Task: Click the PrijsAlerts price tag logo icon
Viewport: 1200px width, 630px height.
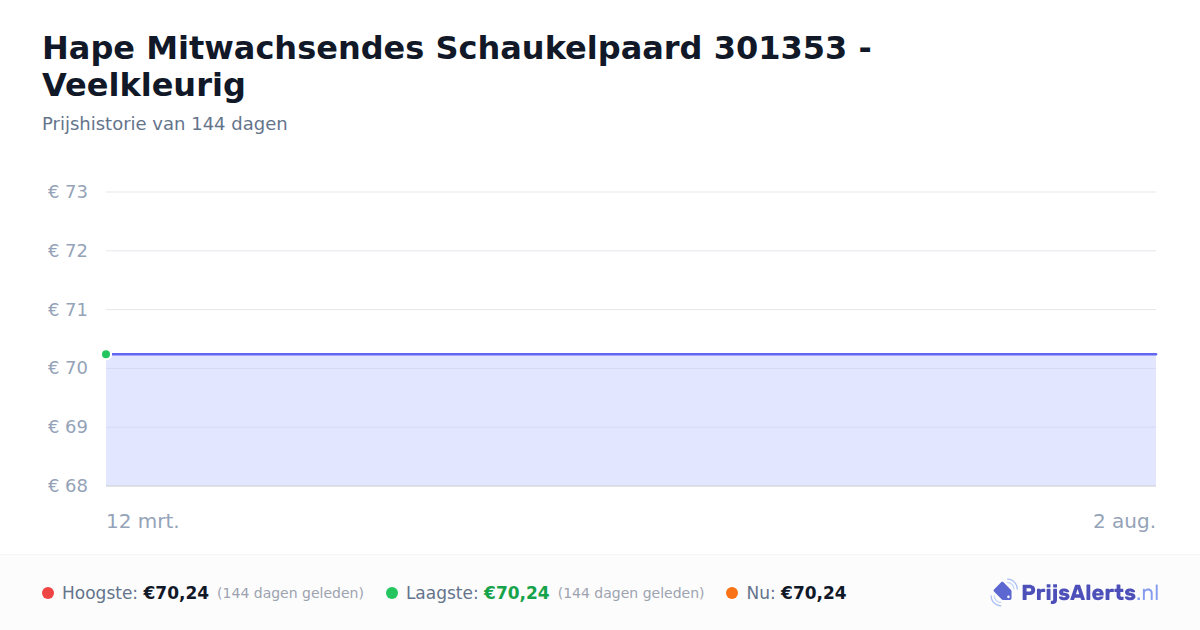Action: click(1003, 593)
